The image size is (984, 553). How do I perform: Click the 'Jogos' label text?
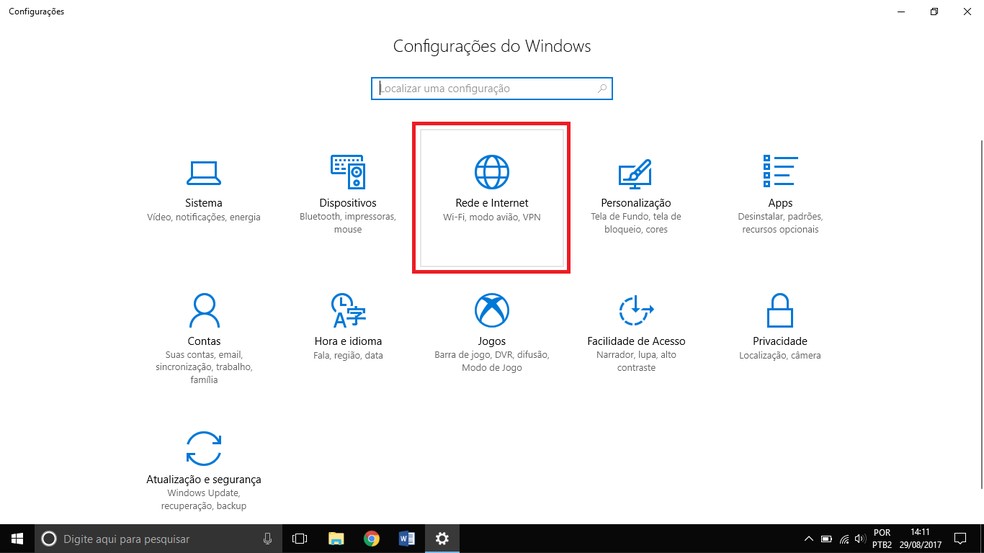[x=491, y=341]
